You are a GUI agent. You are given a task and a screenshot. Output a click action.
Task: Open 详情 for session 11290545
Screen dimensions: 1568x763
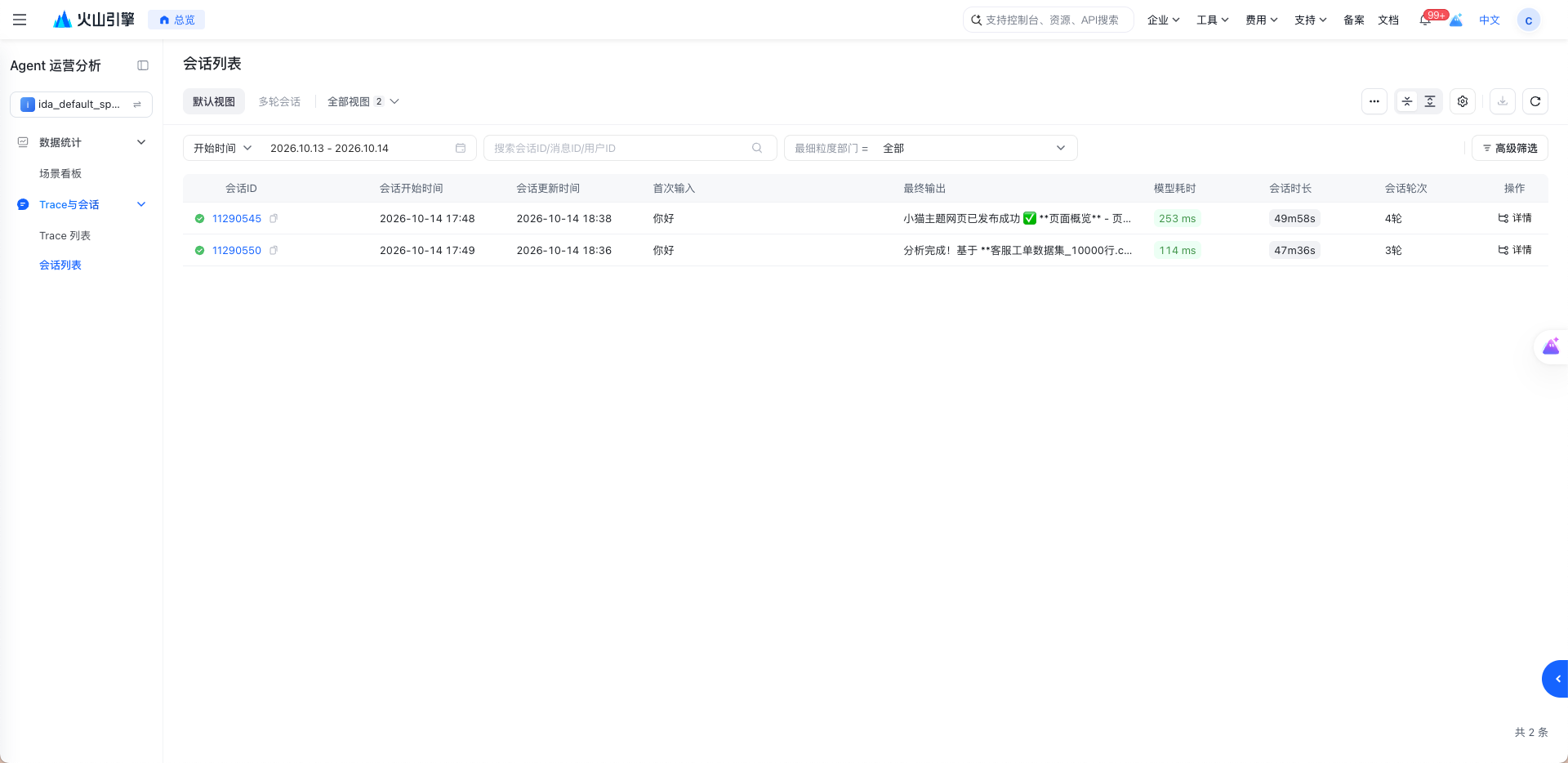click(1515, 218)
